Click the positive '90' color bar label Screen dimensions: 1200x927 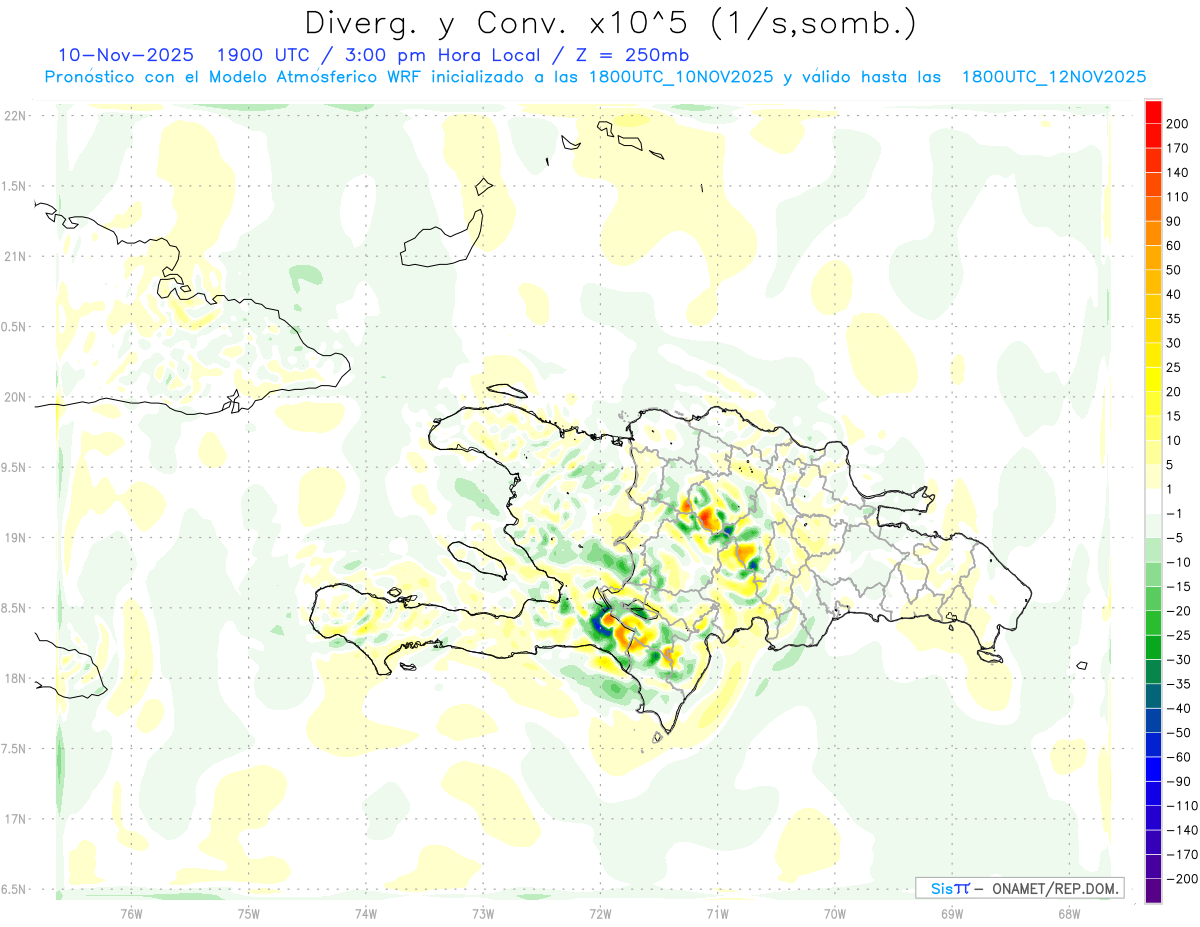coord(1174,222)
